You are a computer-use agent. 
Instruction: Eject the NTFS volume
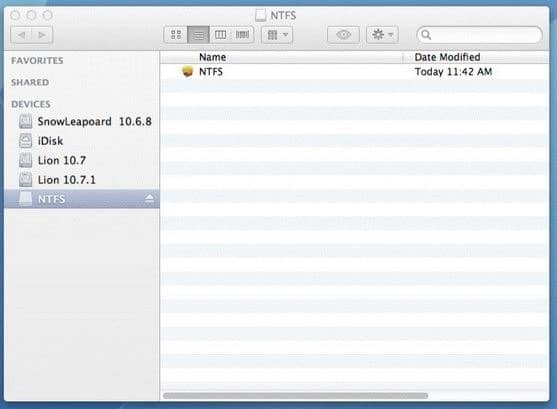point(149,198)
